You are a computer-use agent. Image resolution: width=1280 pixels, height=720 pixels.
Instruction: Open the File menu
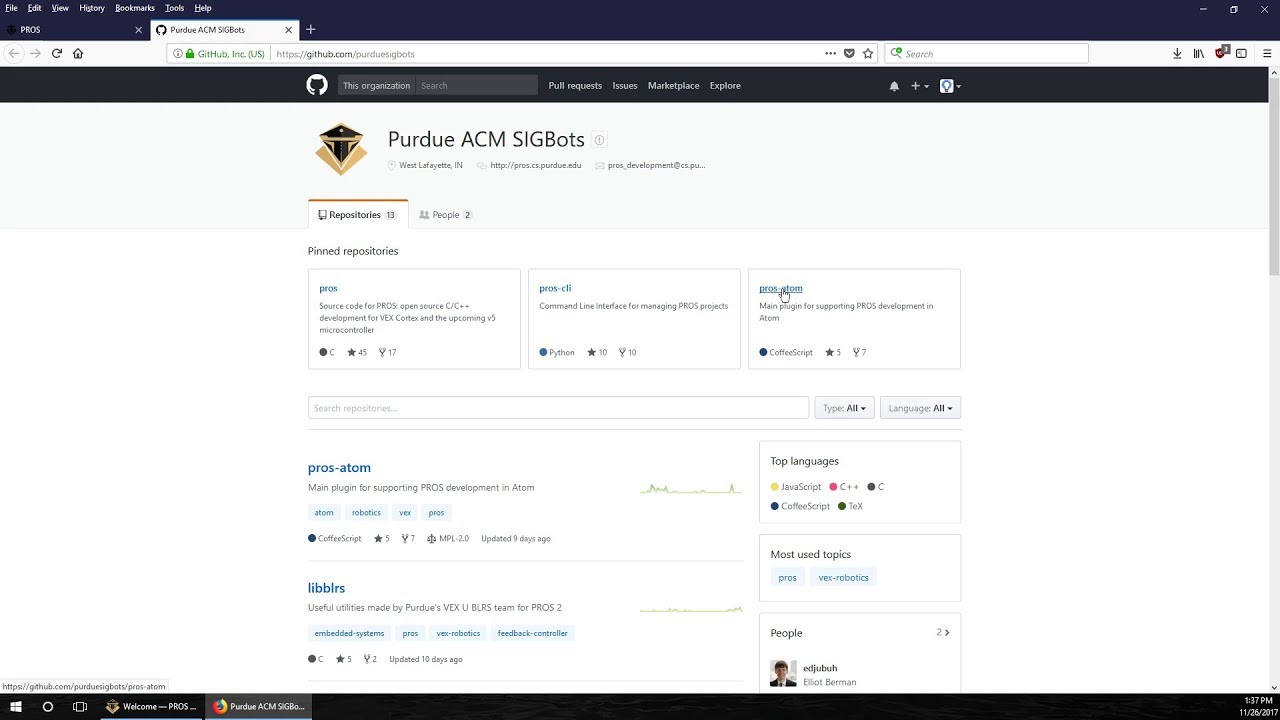(x=11, y=8)
